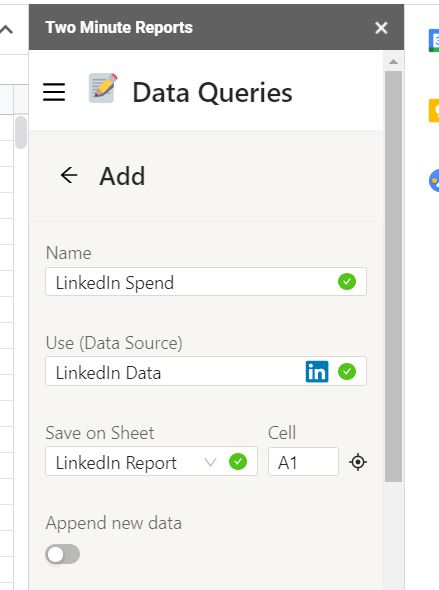The height and width of the screenshot is (590, 439).
Task: Open the Google Tasks side panel icon
Action: tap(434, 181)
